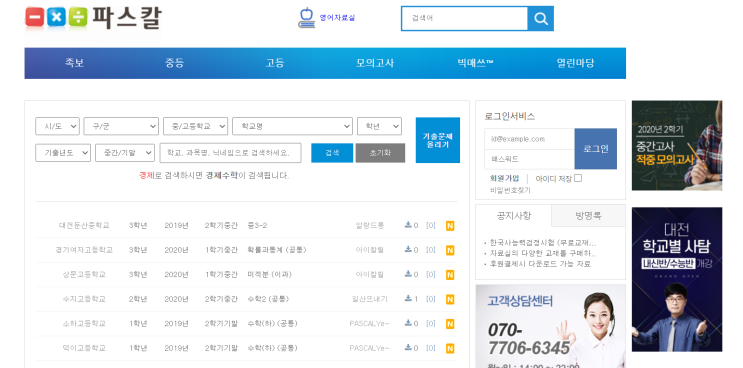Click the uploader name 일산뜨내기

[x=370, y=299]
